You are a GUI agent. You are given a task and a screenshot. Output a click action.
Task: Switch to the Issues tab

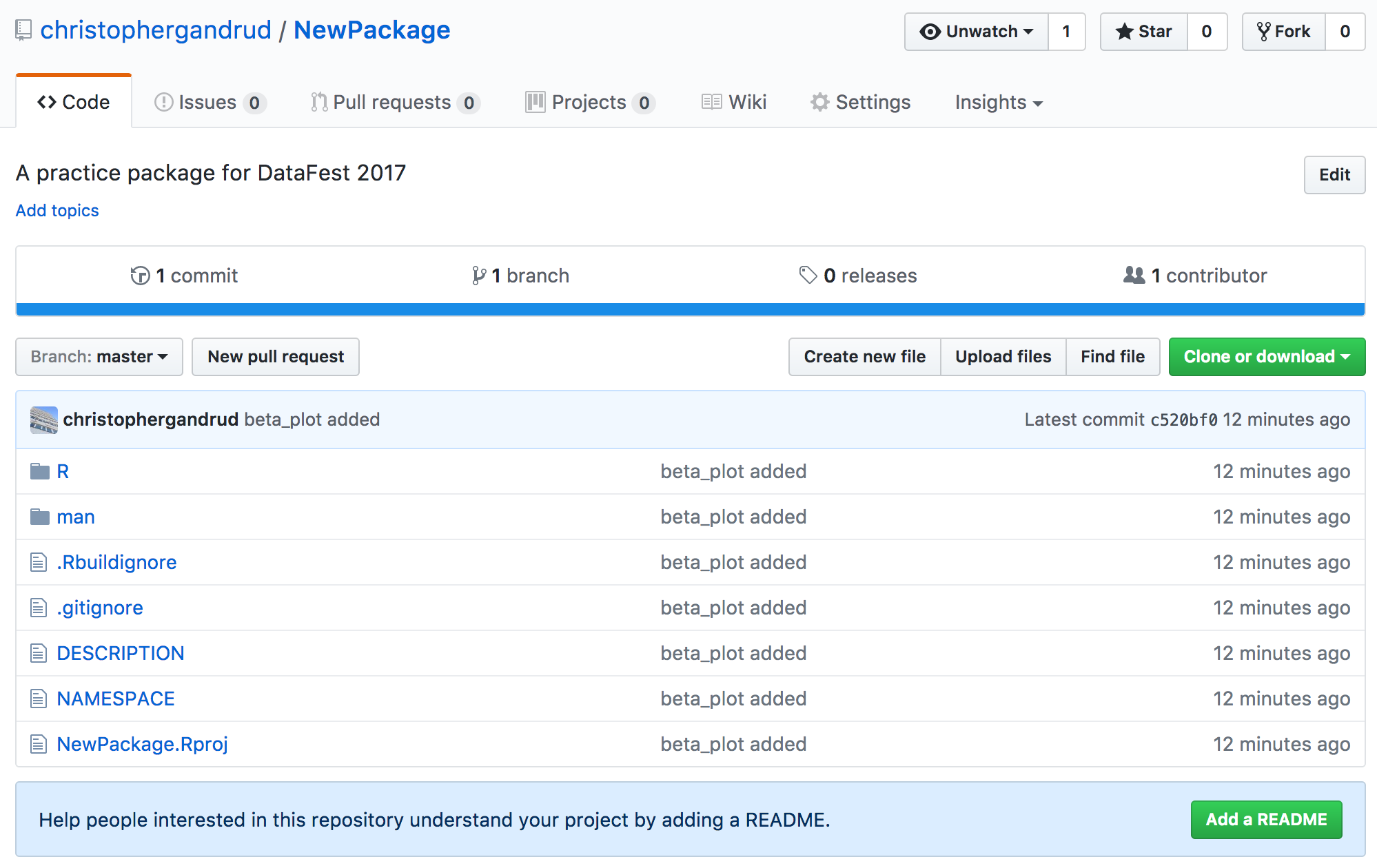pyautogui.click(x=210, y=103)
